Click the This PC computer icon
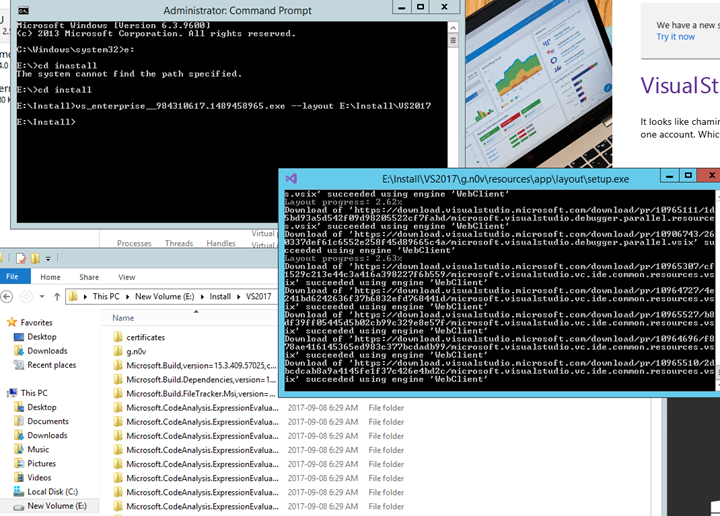Viewport: 720px width, 516px height. tap(12, 393)
